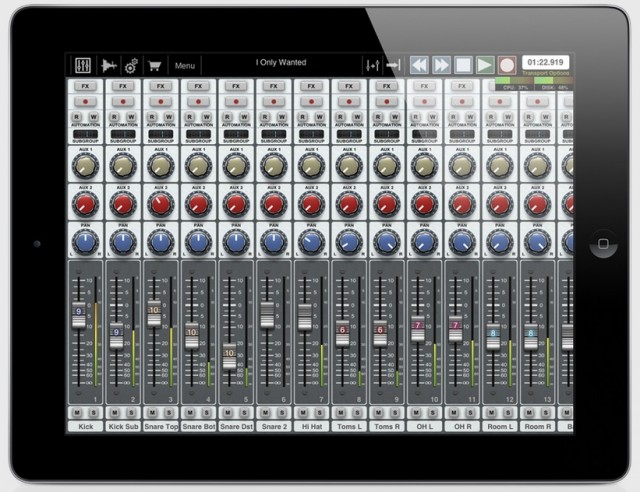Mute the Kick channel
The width and height of the screenshot is (640, 492).
[x=77, y=412]
